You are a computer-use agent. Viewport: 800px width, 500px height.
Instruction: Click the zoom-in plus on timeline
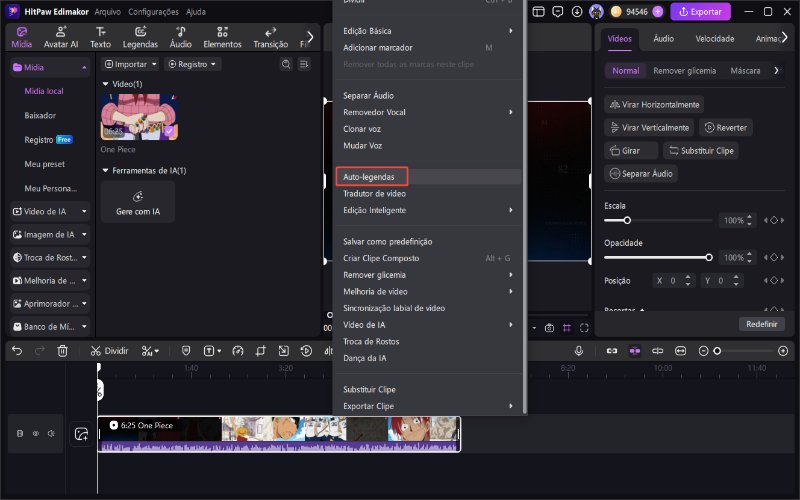[x=783, y=351]
